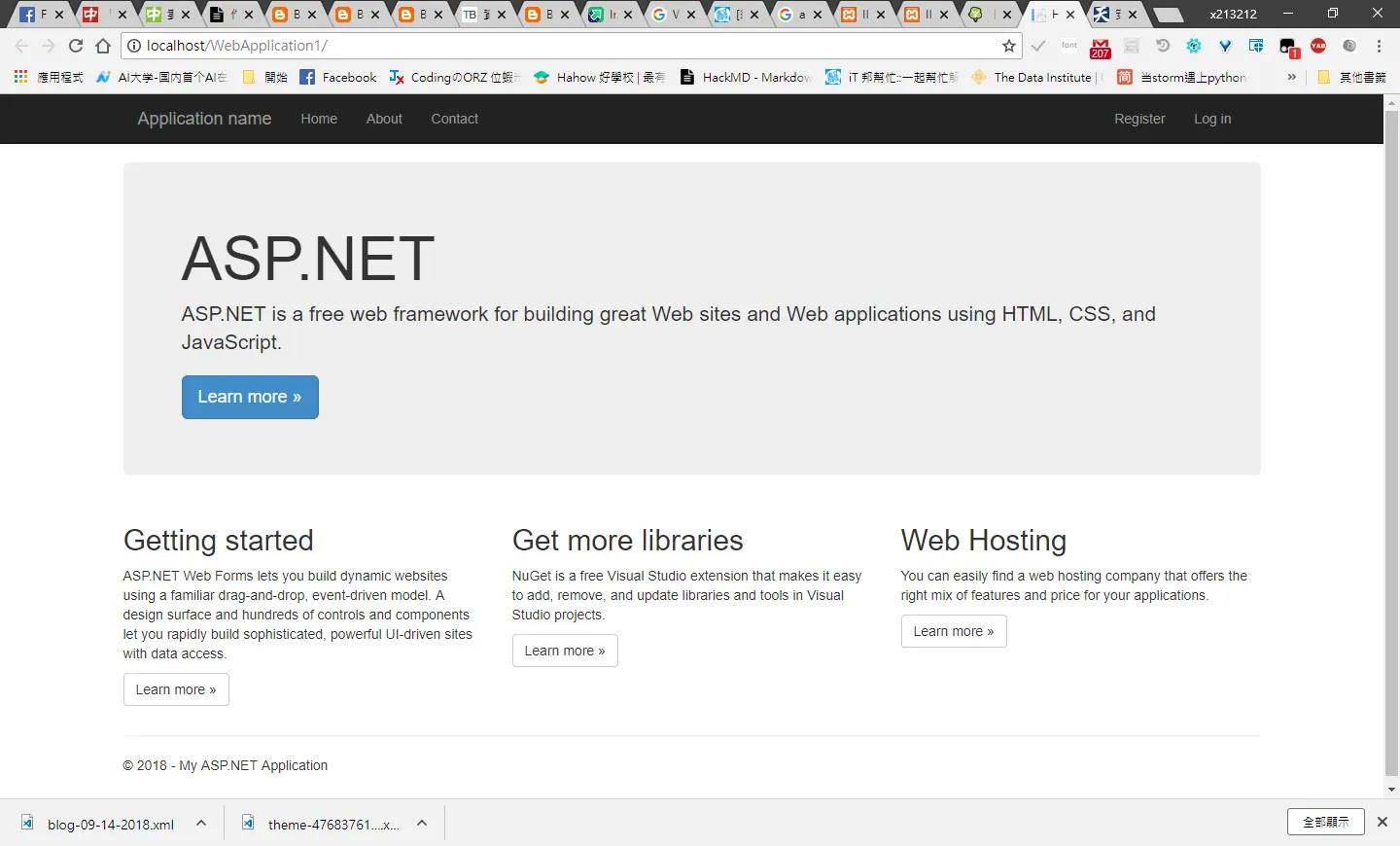
Task: Expand options for blog-09-14-2018.xml download
Action: coord(201,823)
